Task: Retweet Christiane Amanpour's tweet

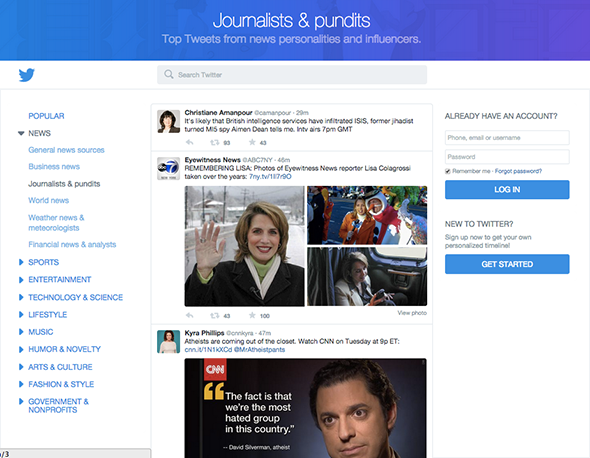Action: 214,143
